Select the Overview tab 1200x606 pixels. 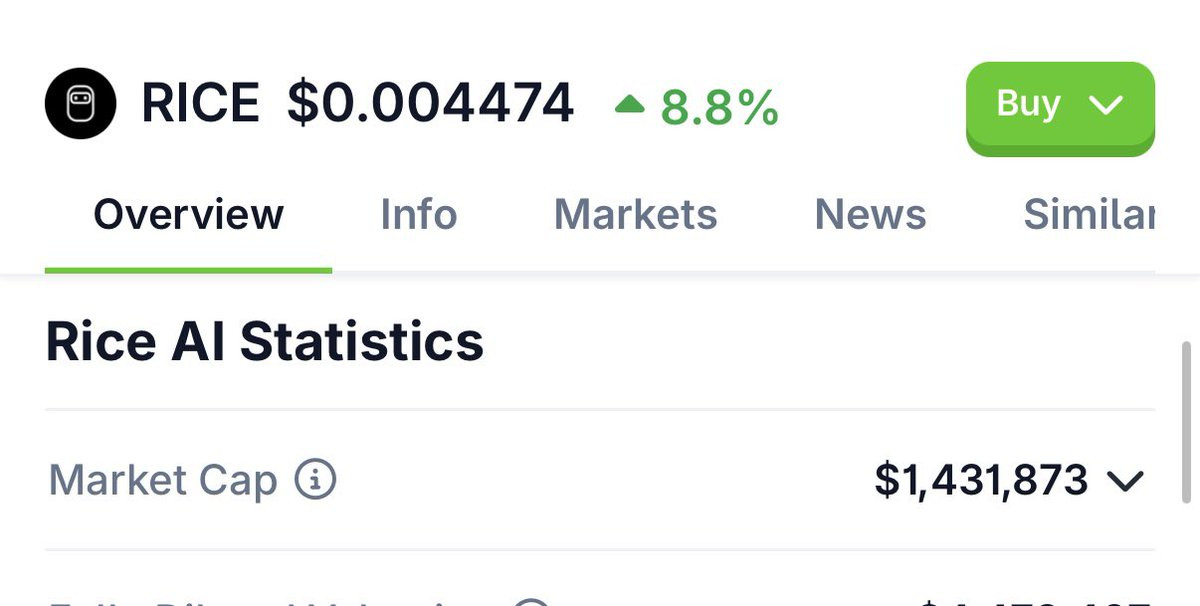point(188,214)
